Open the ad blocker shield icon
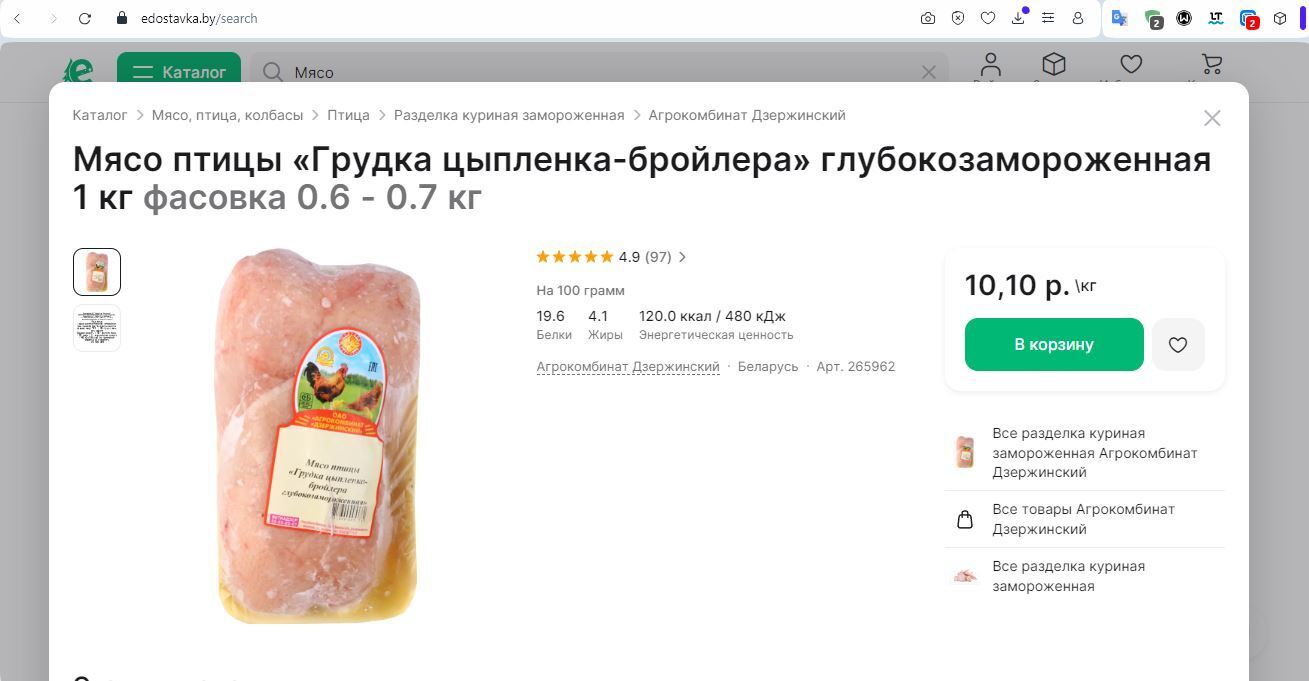This screenshot has height=681, width=1309. [x=958, y=18]
